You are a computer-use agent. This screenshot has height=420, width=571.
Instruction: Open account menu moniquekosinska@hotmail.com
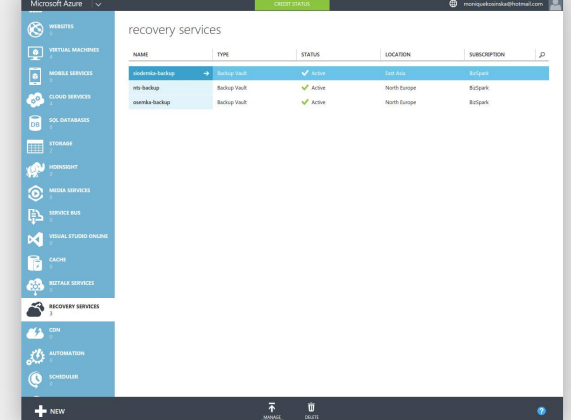tap(503, 4)
